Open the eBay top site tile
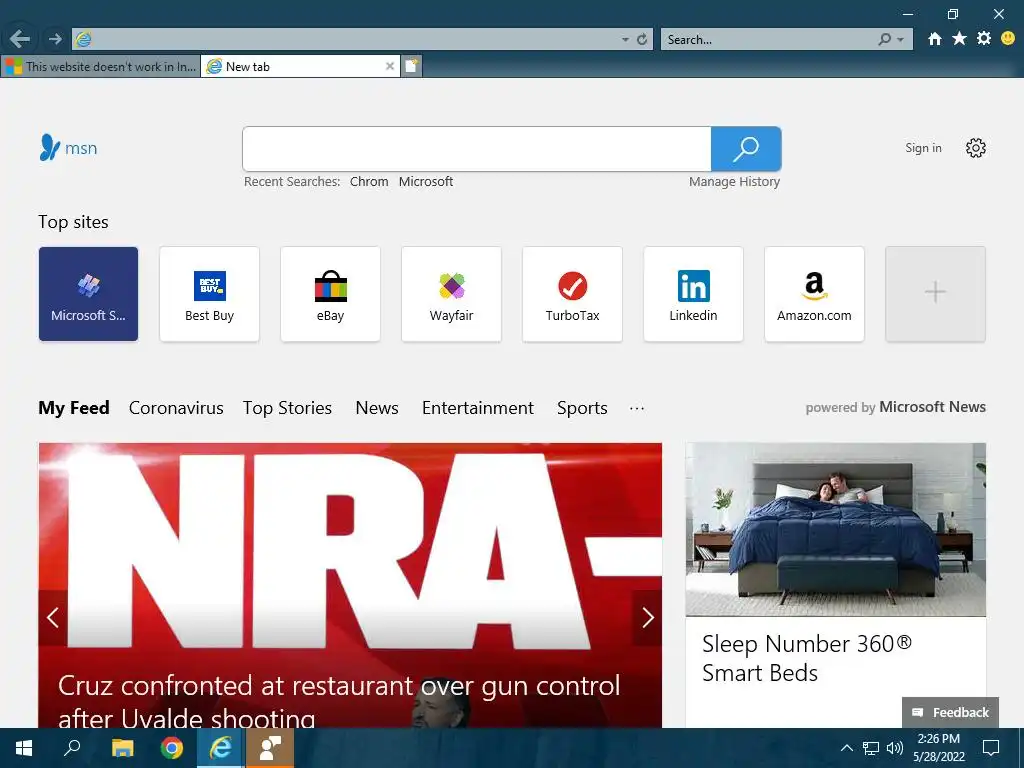The height and width of the screenshot is (768, 1024). click(330, 294)
